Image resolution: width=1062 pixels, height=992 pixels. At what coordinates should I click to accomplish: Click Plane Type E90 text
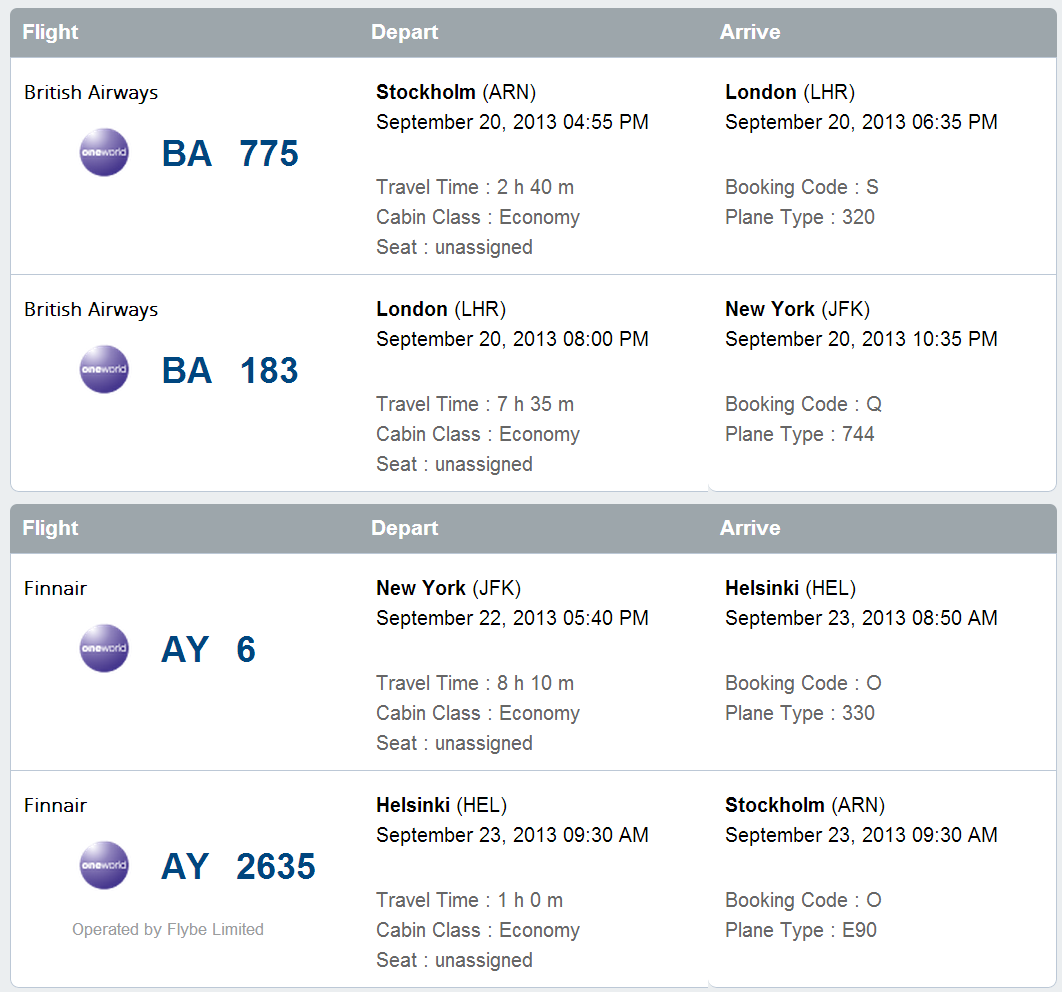tap(800, 930)
